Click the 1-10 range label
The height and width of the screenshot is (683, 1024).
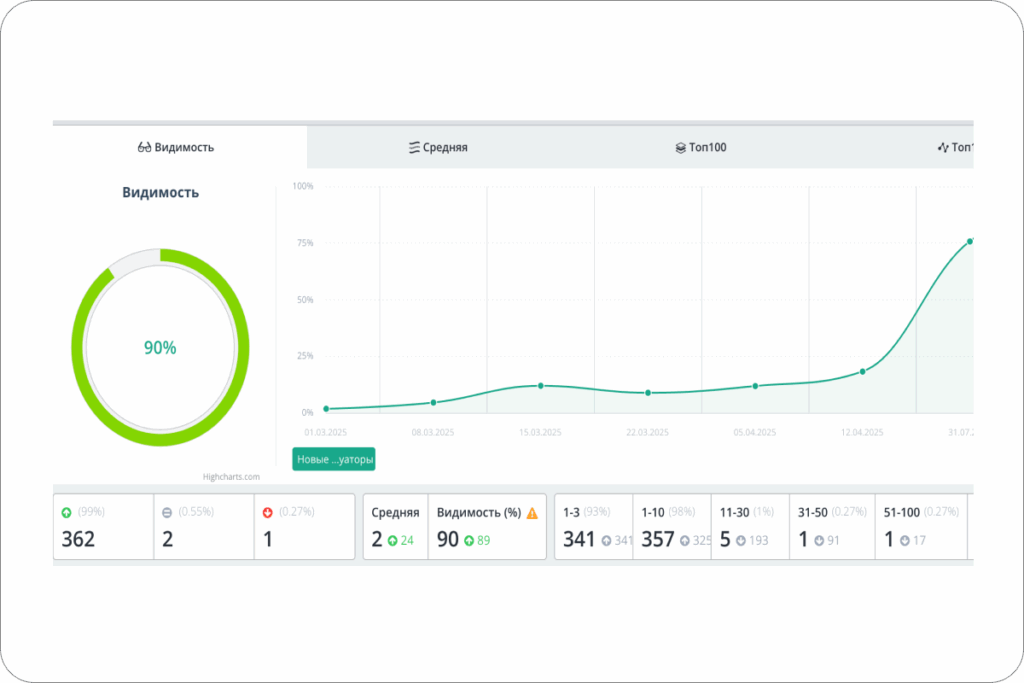click(652, 513)
